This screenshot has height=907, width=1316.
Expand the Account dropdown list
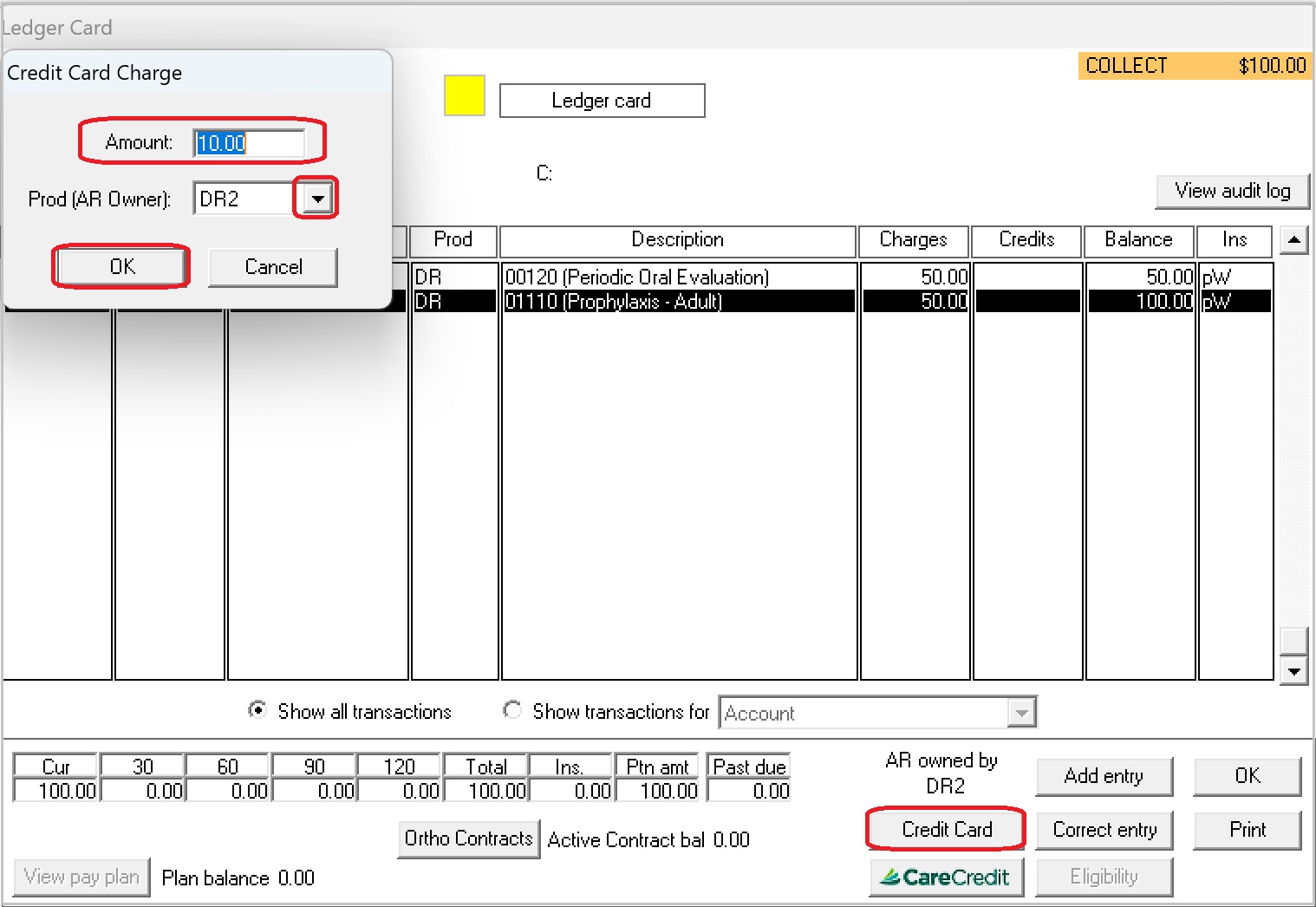[x=1022, y=713]
